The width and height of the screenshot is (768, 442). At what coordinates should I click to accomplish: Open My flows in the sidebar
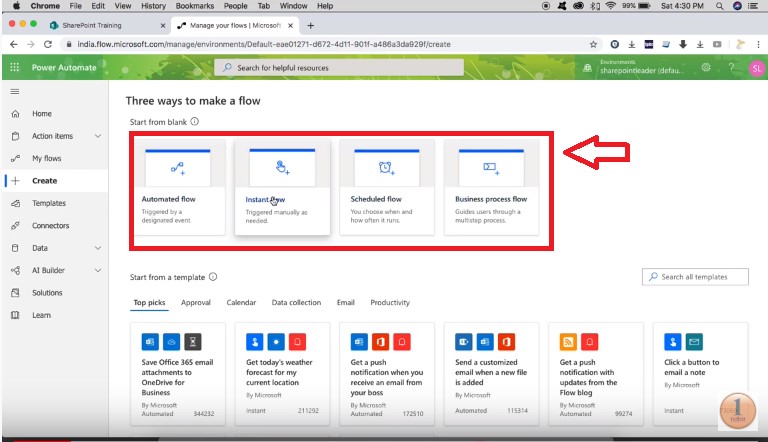[x=46, y=159]
